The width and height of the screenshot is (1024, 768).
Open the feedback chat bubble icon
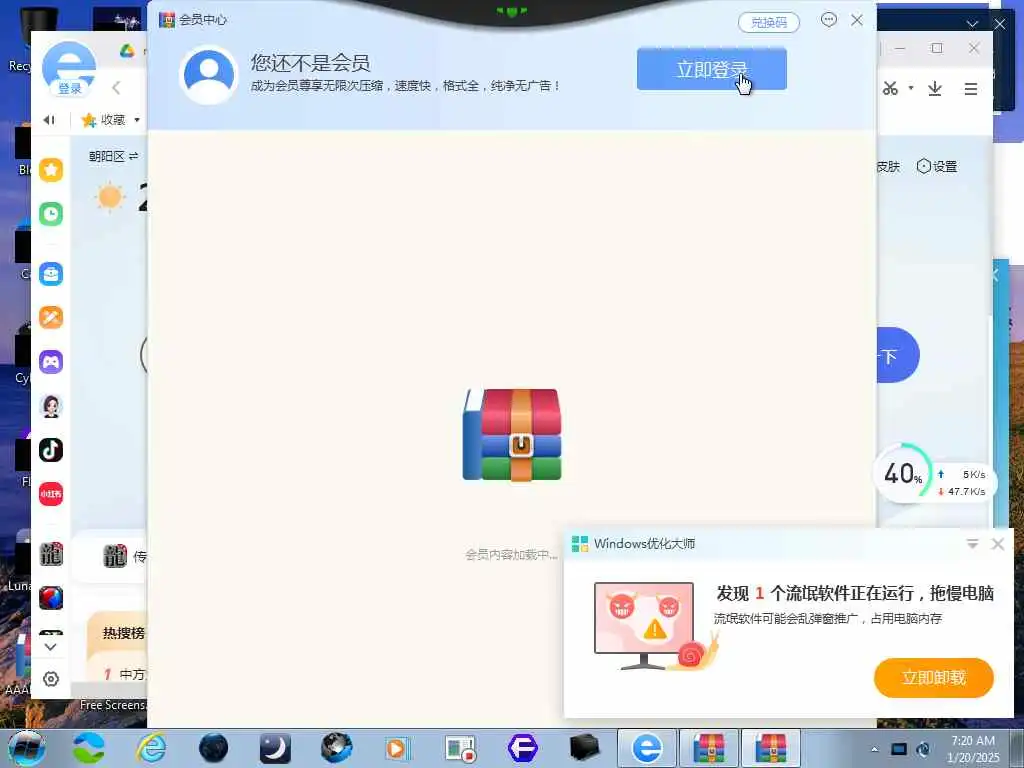coord(829,20)
